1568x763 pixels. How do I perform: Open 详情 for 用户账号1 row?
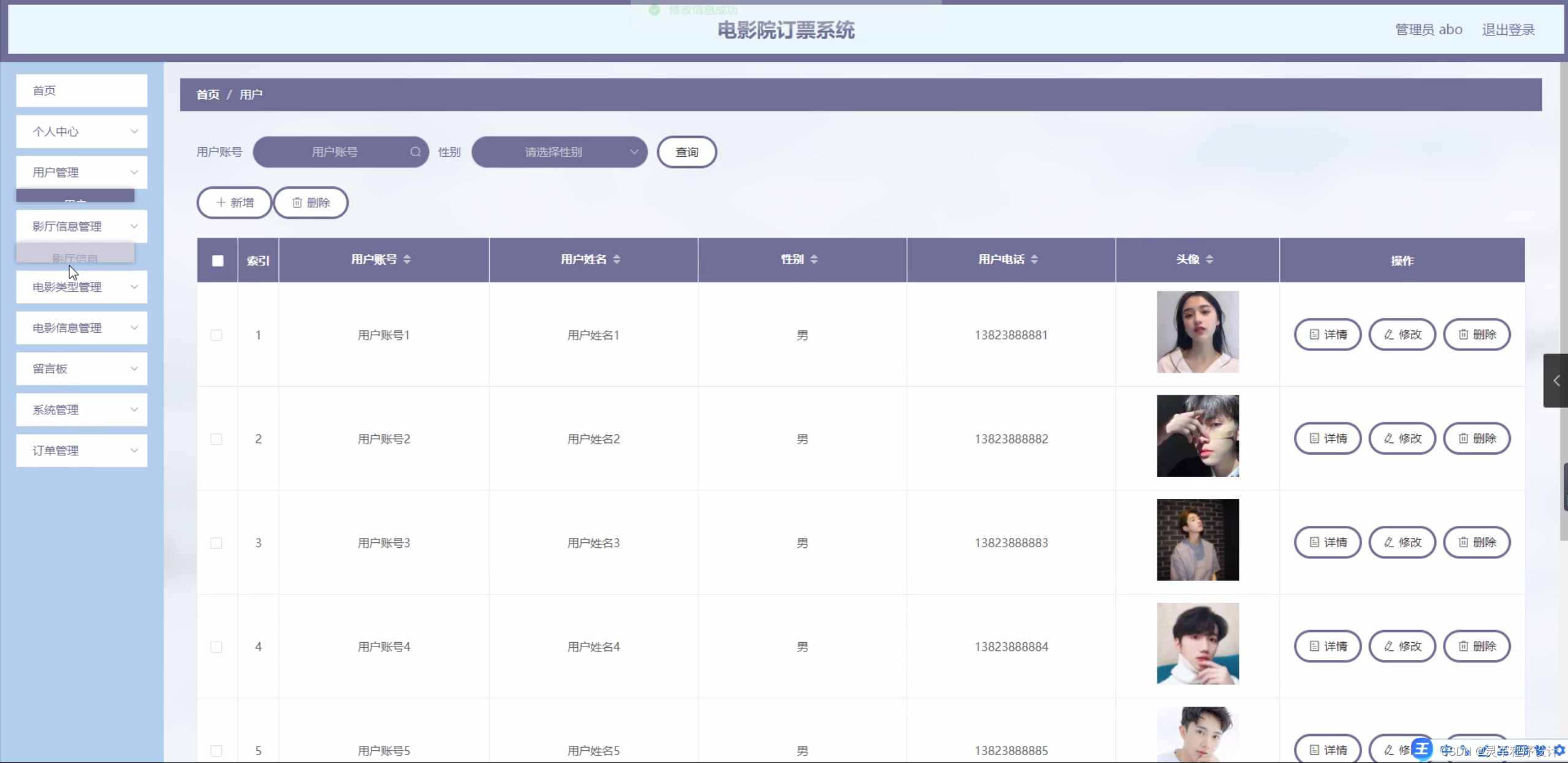[x=1328, y=335]
